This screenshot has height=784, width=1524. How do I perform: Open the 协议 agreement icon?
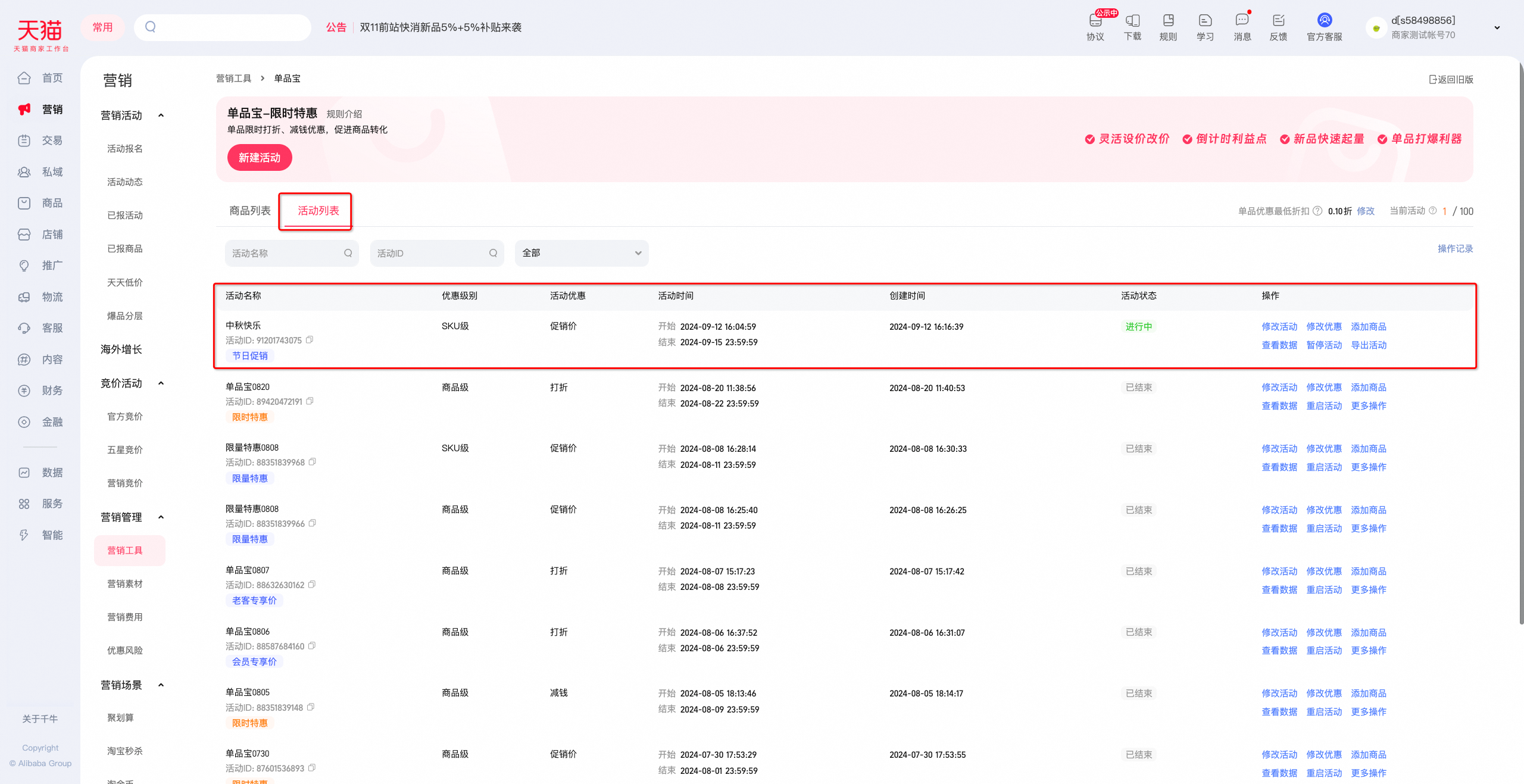point(1095,27)
